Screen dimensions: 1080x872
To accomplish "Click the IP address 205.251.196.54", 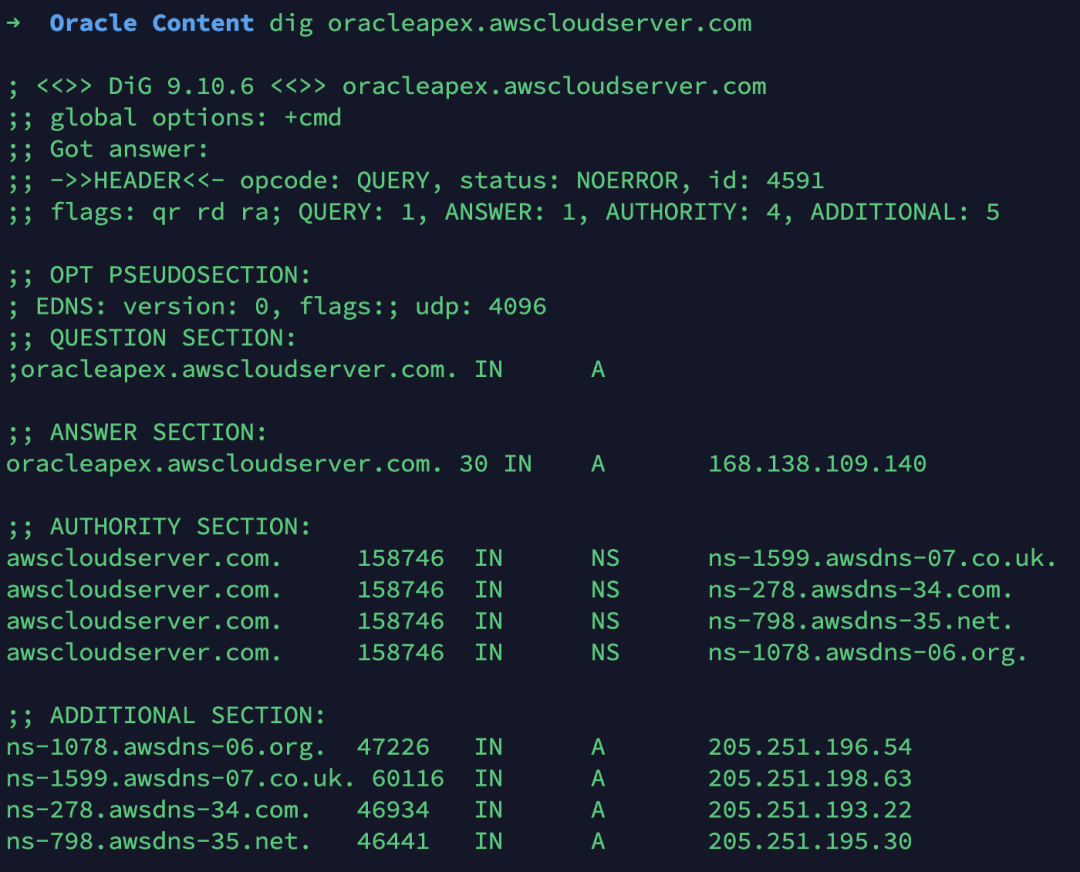I will [x=810, y=747].
